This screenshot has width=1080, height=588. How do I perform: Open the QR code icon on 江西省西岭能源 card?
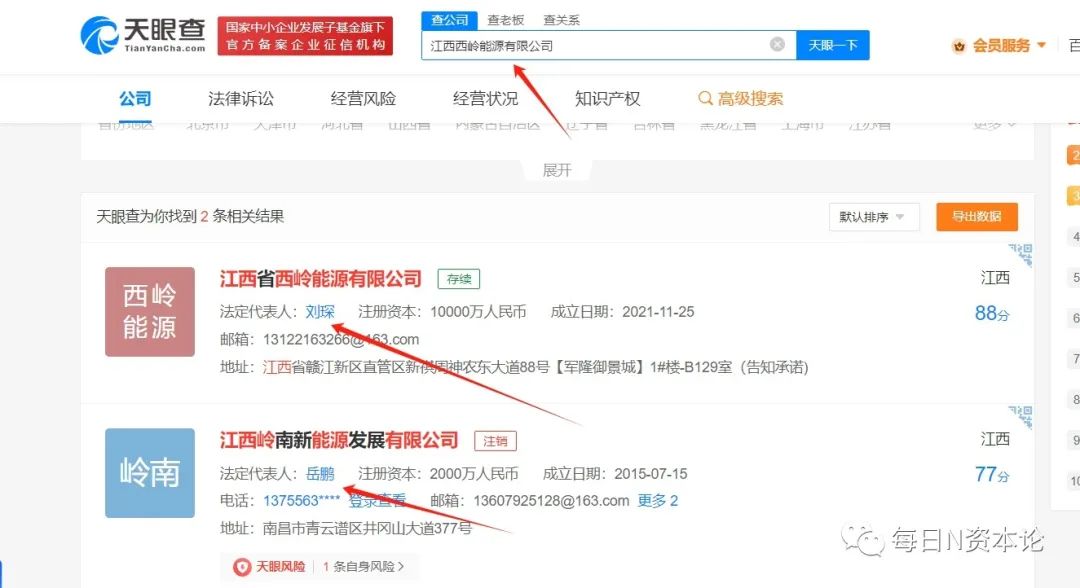[x=1021, y=254]
